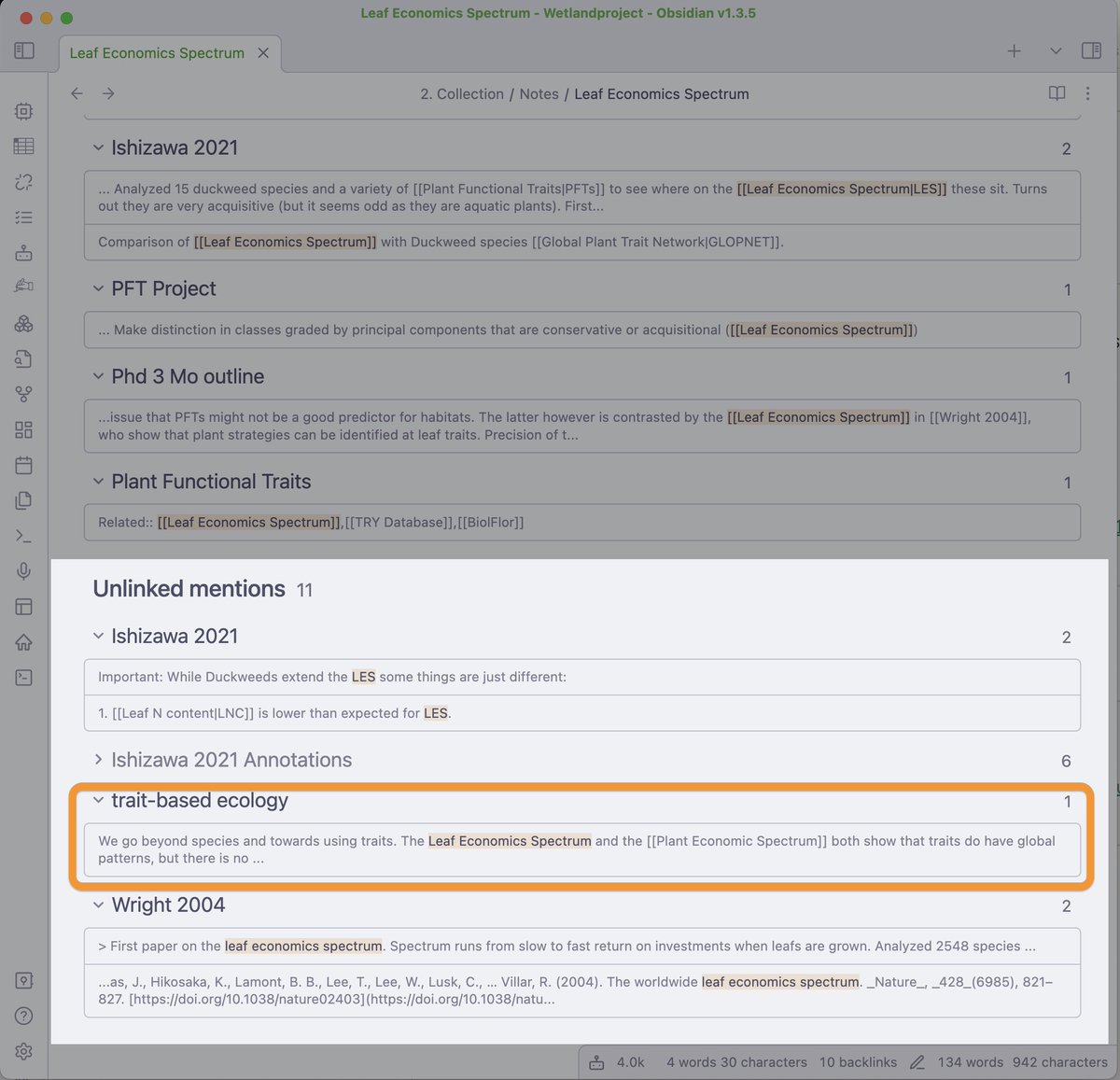The image size is (1120, 1080).
Task: Open the help question mark icon
Action: (24, 1016)
